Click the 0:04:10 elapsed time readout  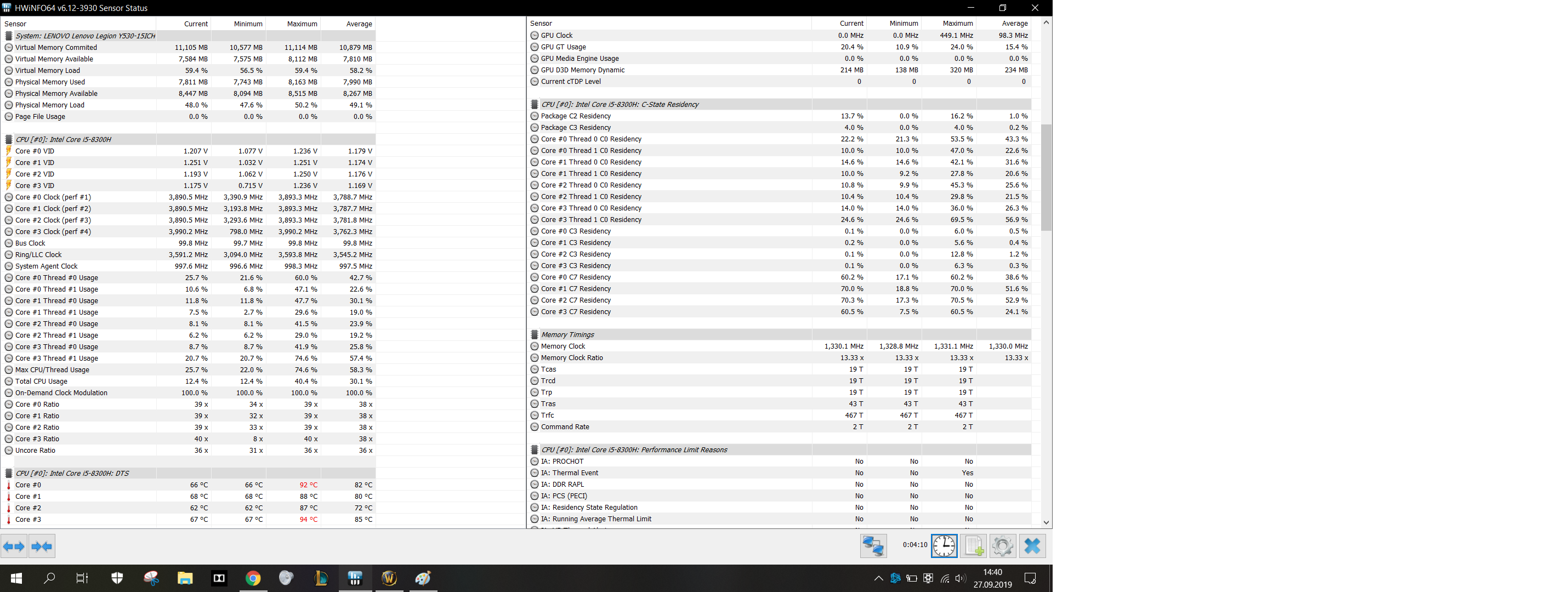(x=915, y=545)
